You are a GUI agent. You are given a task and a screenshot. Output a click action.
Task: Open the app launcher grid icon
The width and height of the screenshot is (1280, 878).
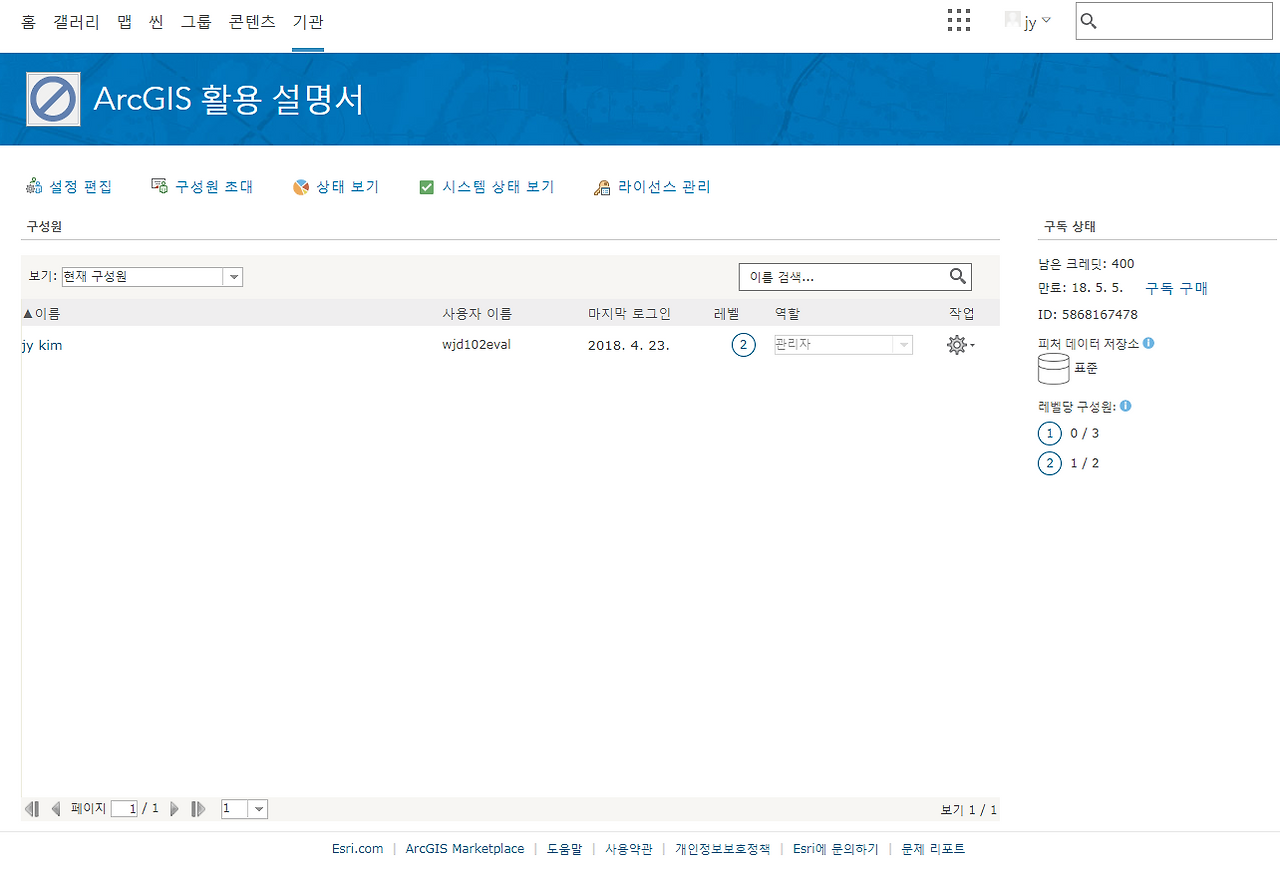(958, 20)
